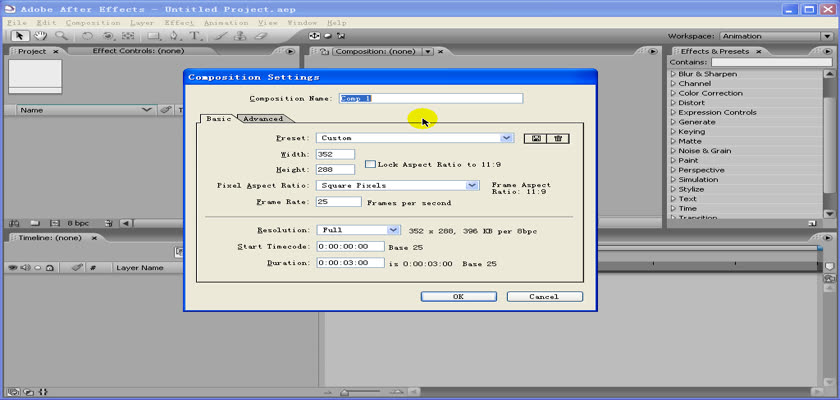Click the Effects & Presets vertical scrollbar
Image resolution: width=840 pixels, height=400 pixels.
click(x=829, y=143)
